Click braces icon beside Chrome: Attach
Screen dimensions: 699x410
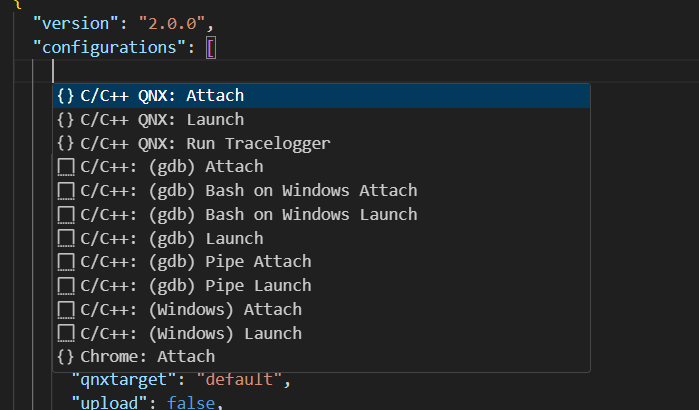coord(66,357)
